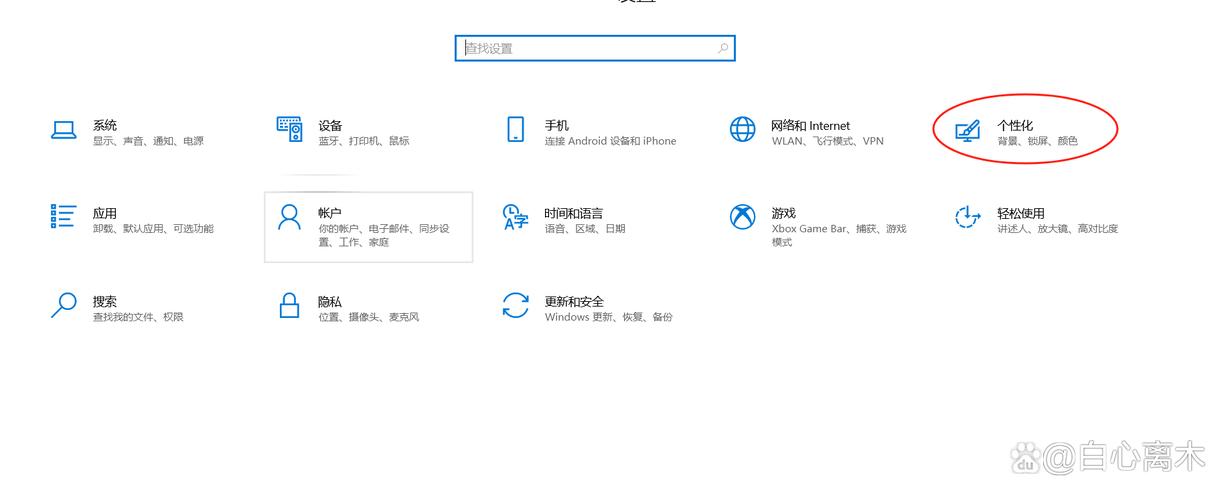This screenshot has width=1230, height=500.
Task: Click description 位置、摄像头、麦克风
Action: click(369, 317)
